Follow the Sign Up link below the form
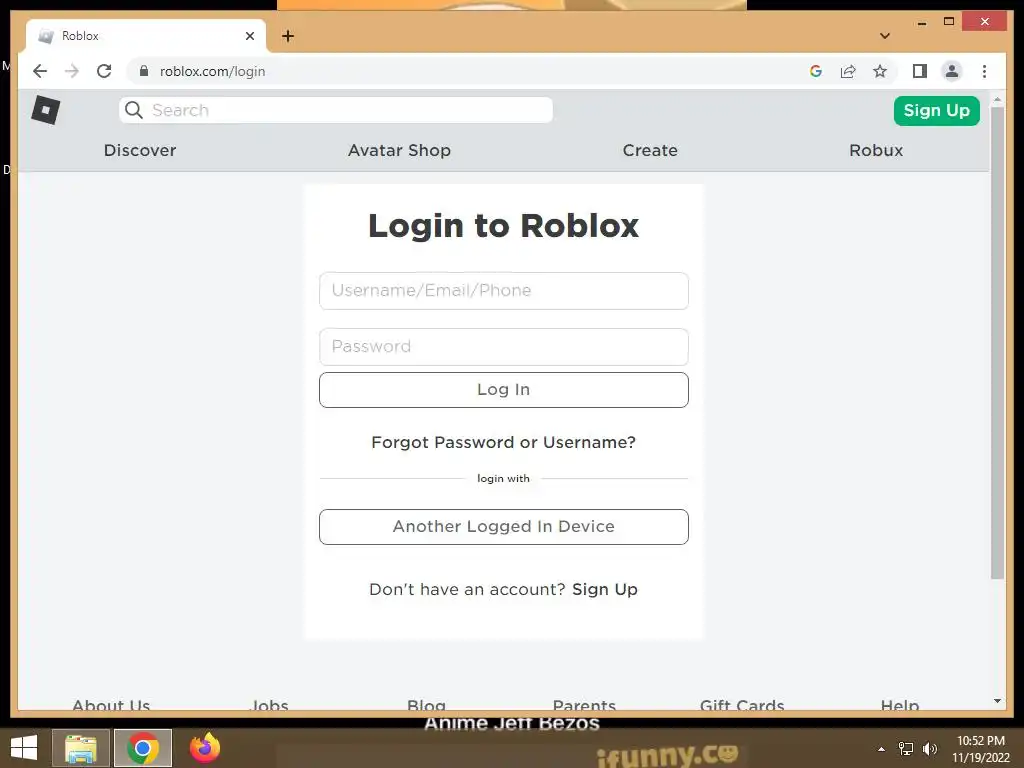Image resolution: width=1024 pixels, height=768 pixels. click(605, 589)
